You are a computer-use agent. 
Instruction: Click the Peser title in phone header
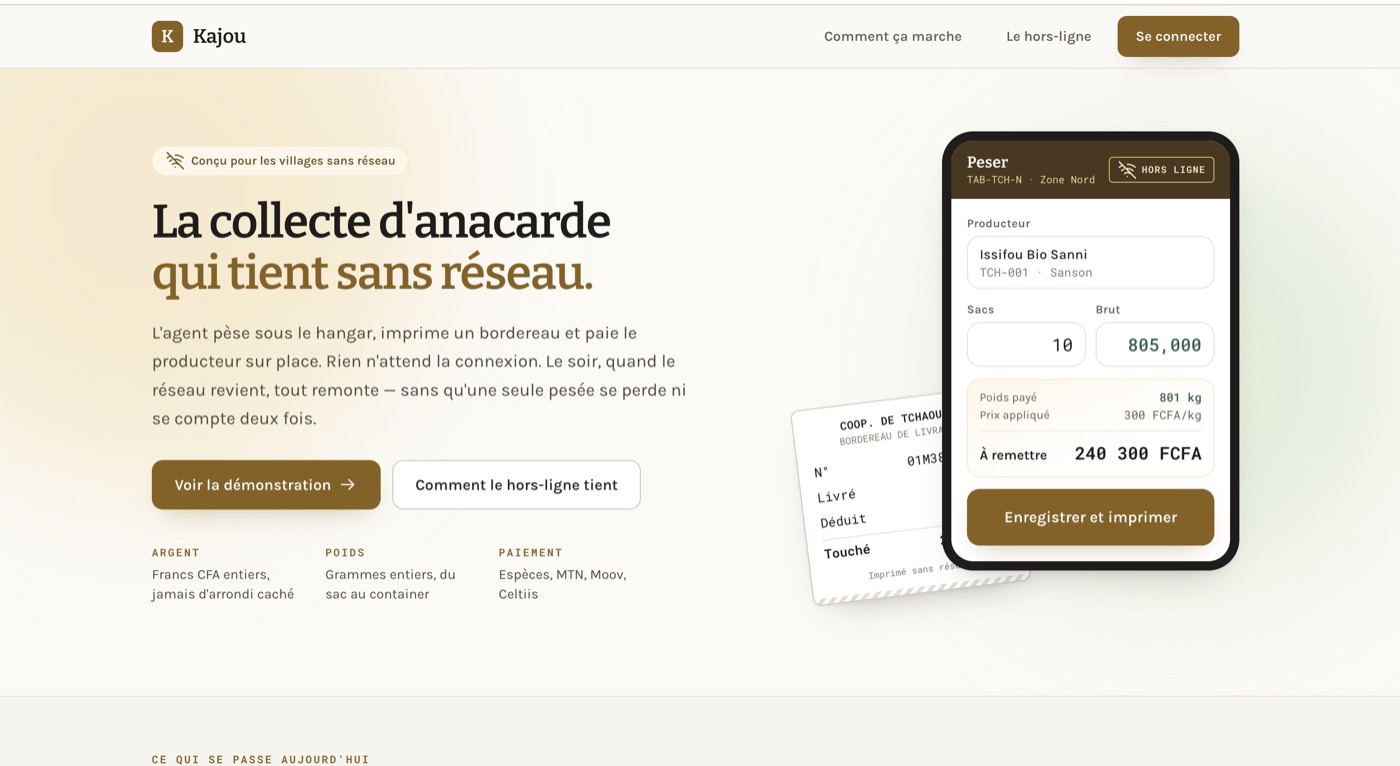pos(987,162)
